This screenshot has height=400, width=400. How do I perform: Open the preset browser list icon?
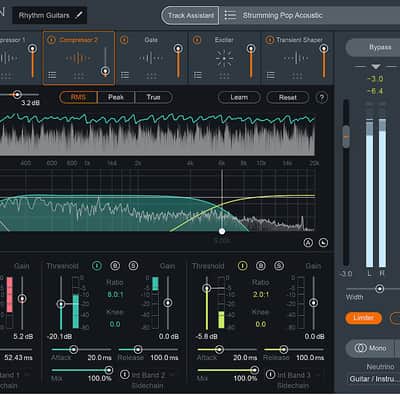[230, 15]
